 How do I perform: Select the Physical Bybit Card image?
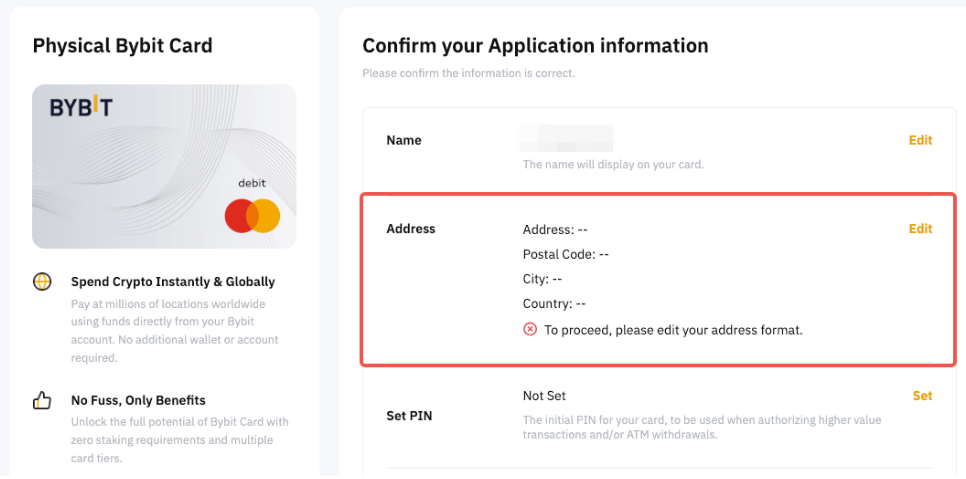click(164, 166)
